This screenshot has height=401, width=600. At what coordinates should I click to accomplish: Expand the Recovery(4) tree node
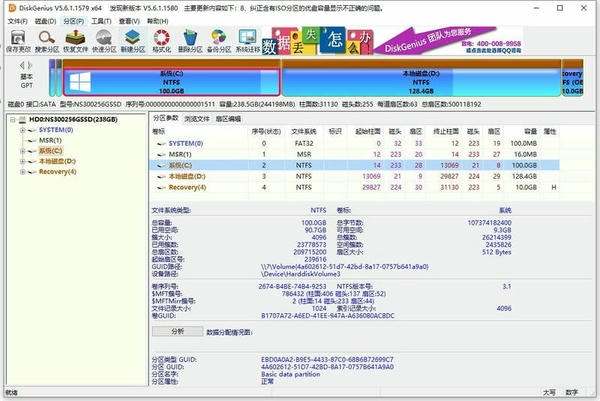[23, 172]
